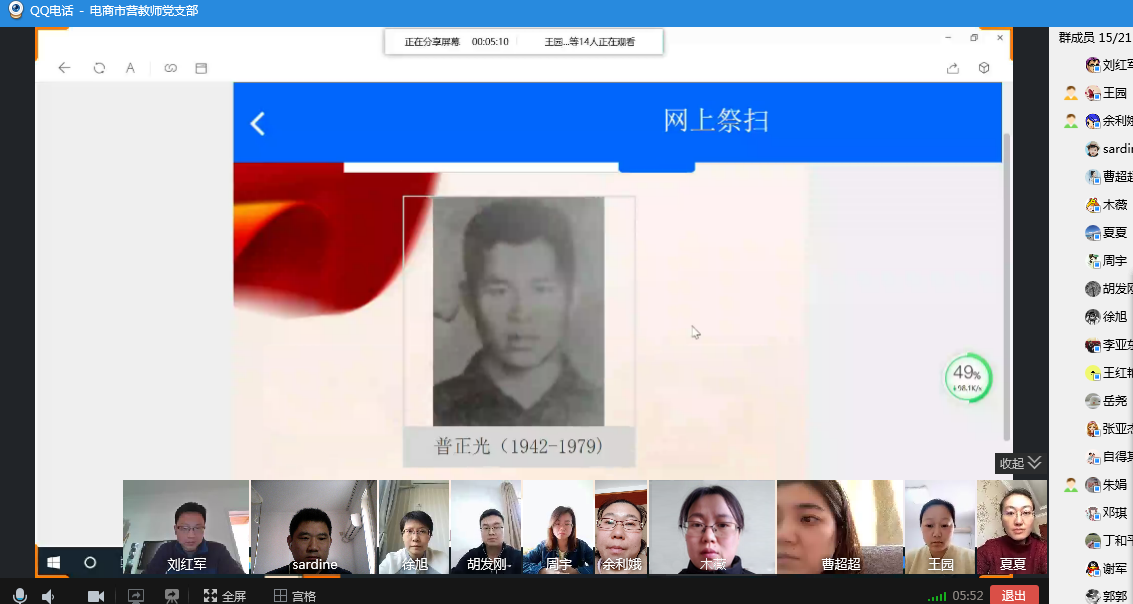Collapse the video strip with 收起

1020,463
